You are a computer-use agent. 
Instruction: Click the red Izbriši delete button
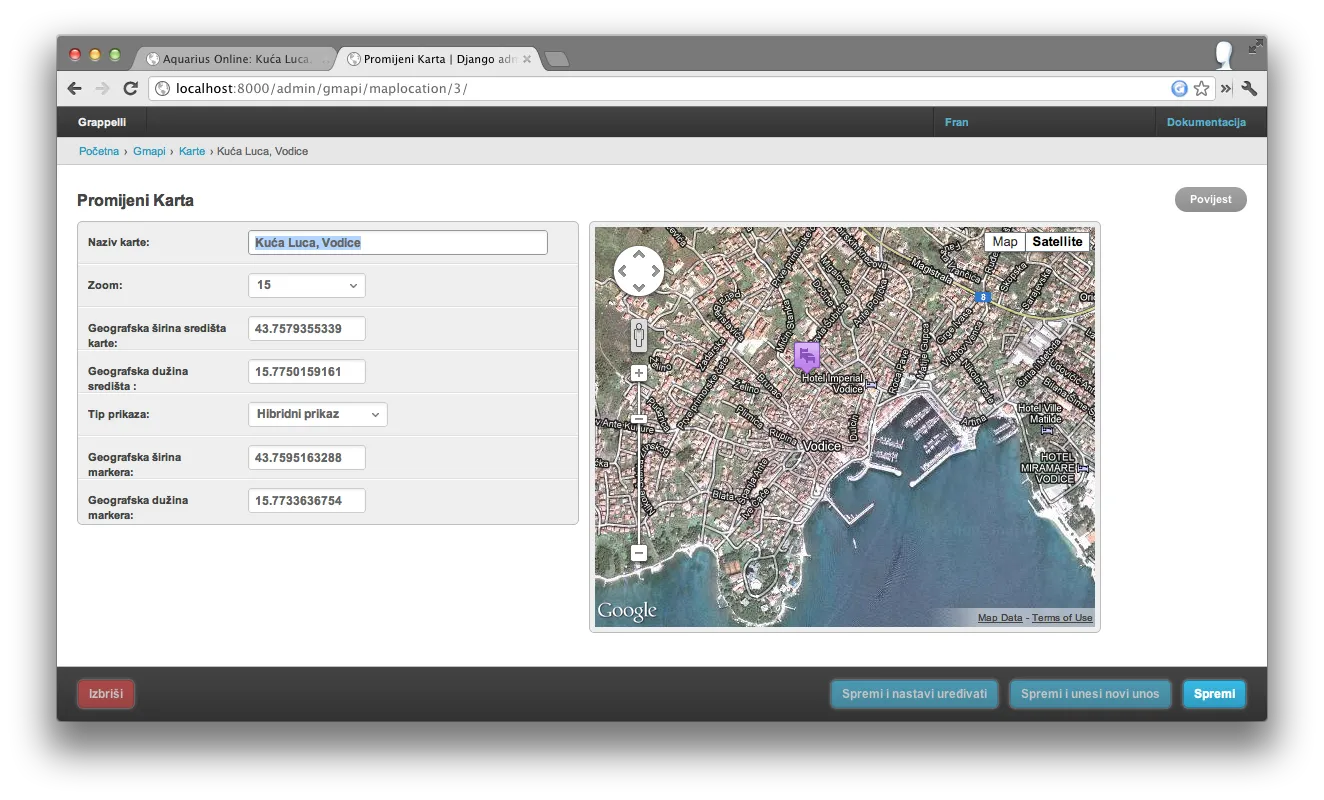click(x=106, y=694)
